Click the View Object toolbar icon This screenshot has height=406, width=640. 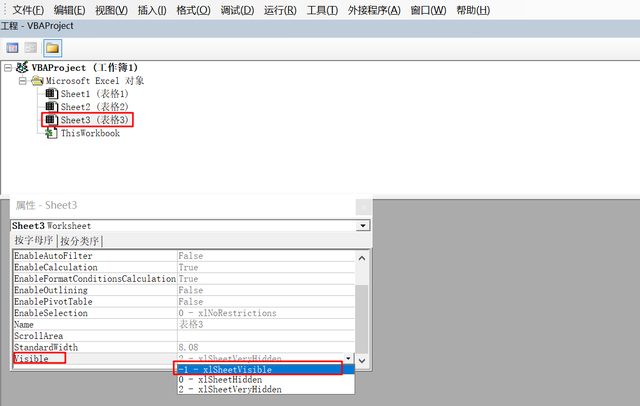point(31,48)
